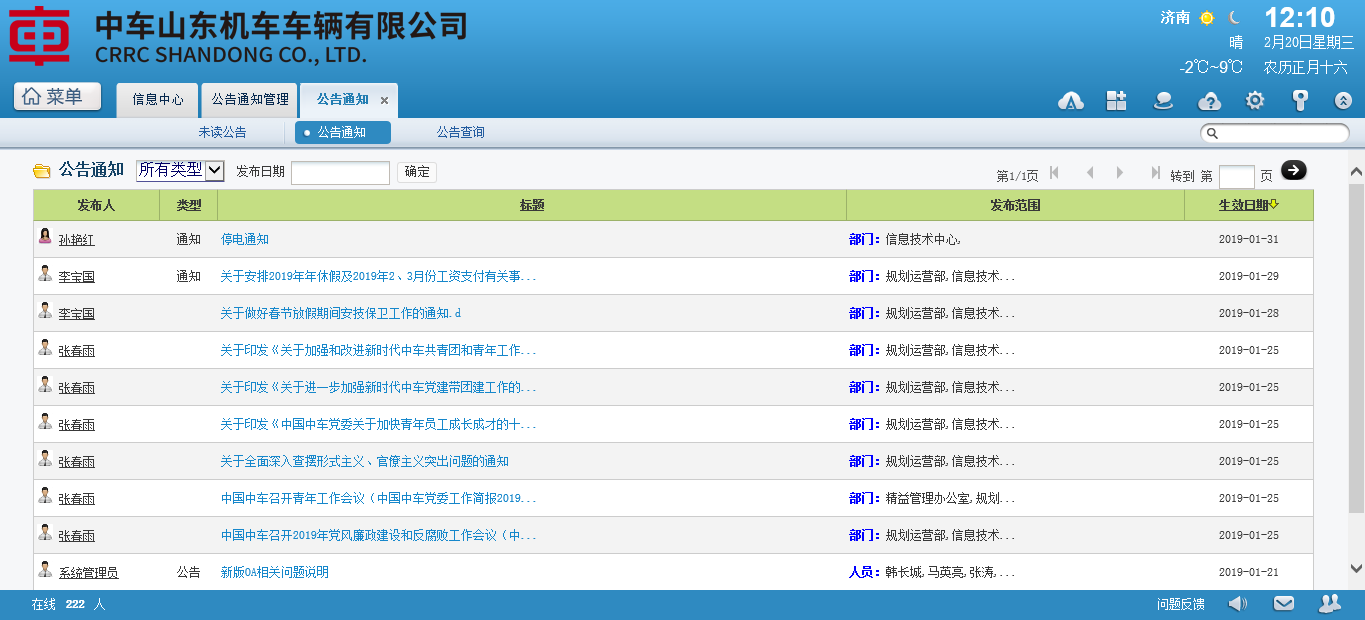The width and height of the screenshot is (1365, 620).
Task: Open the 所有类型 type dropdown
Action: click(180, 171)
